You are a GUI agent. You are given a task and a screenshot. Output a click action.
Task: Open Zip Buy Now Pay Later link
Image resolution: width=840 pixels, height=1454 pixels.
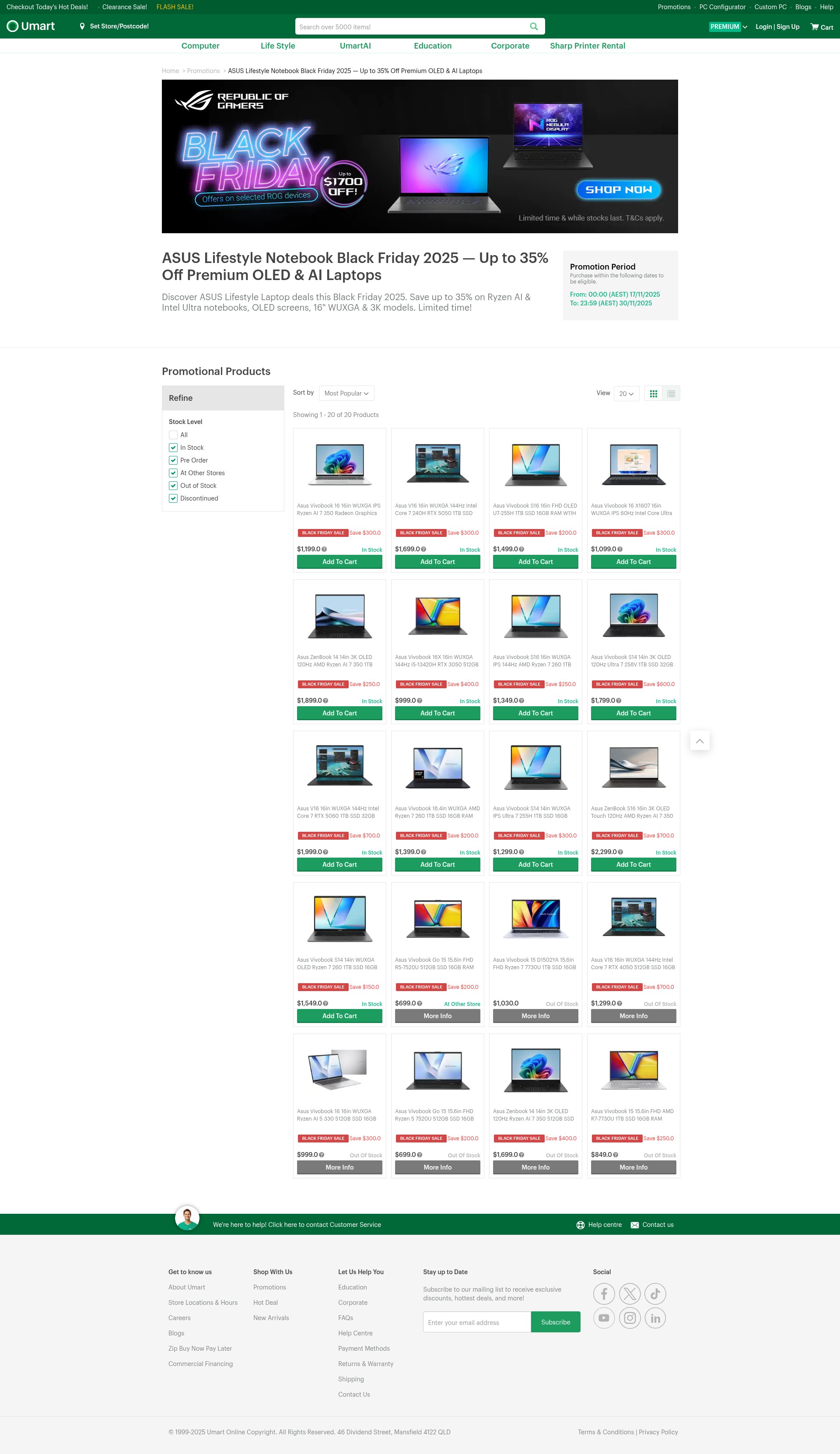click(200, 1349)
